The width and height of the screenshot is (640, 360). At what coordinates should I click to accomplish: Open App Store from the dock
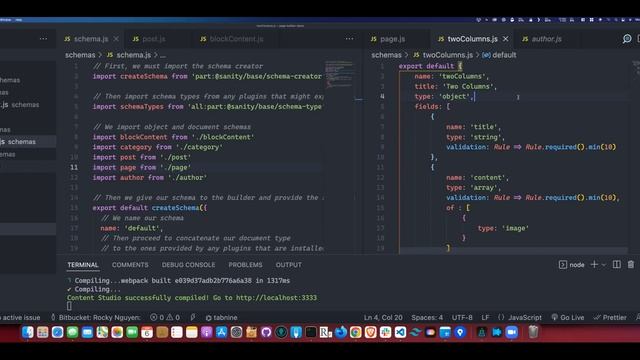pyautogui.click(x=221, y=332)
